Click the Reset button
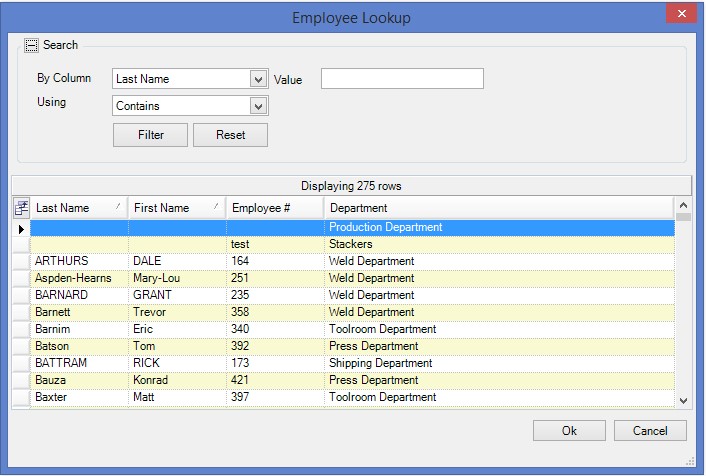The height and width of the screenshot is (476, 706). tap(231, 135)
